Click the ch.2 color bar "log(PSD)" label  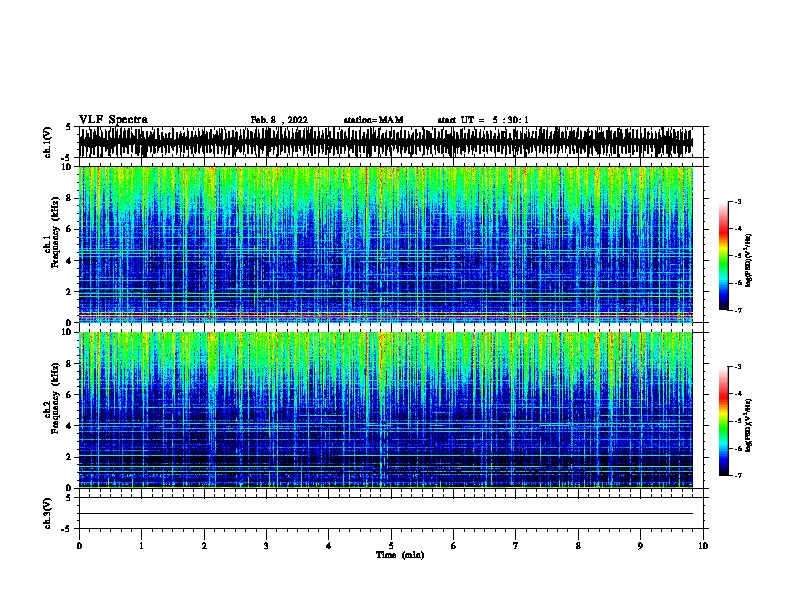748,425
